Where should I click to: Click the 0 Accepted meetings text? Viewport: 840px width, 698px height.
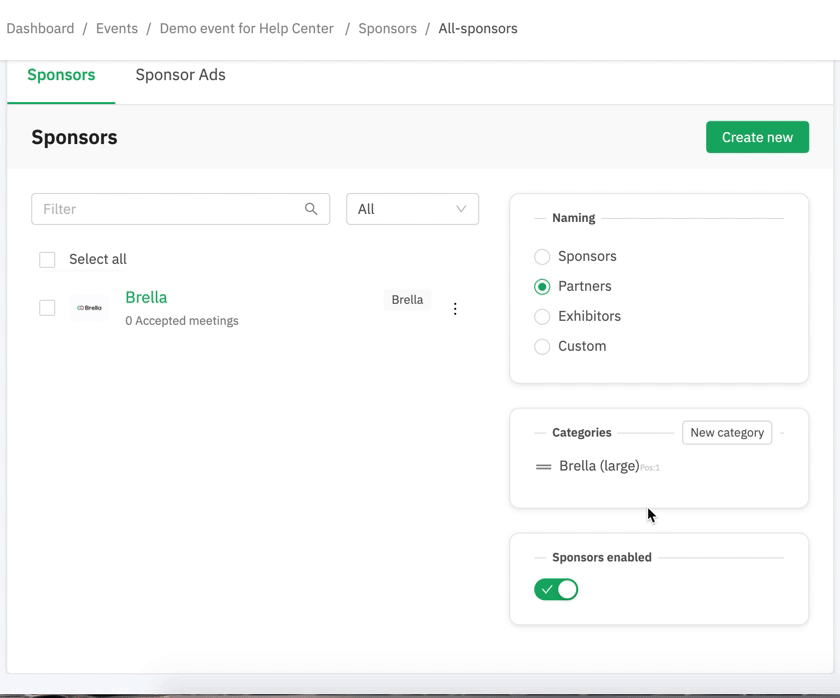coord(182,321)
